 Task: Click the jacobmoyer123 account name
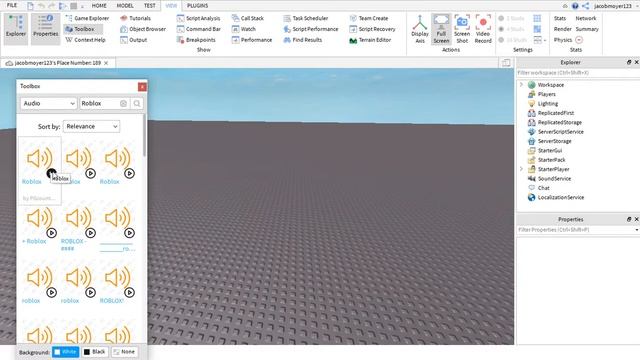[613, 6]
